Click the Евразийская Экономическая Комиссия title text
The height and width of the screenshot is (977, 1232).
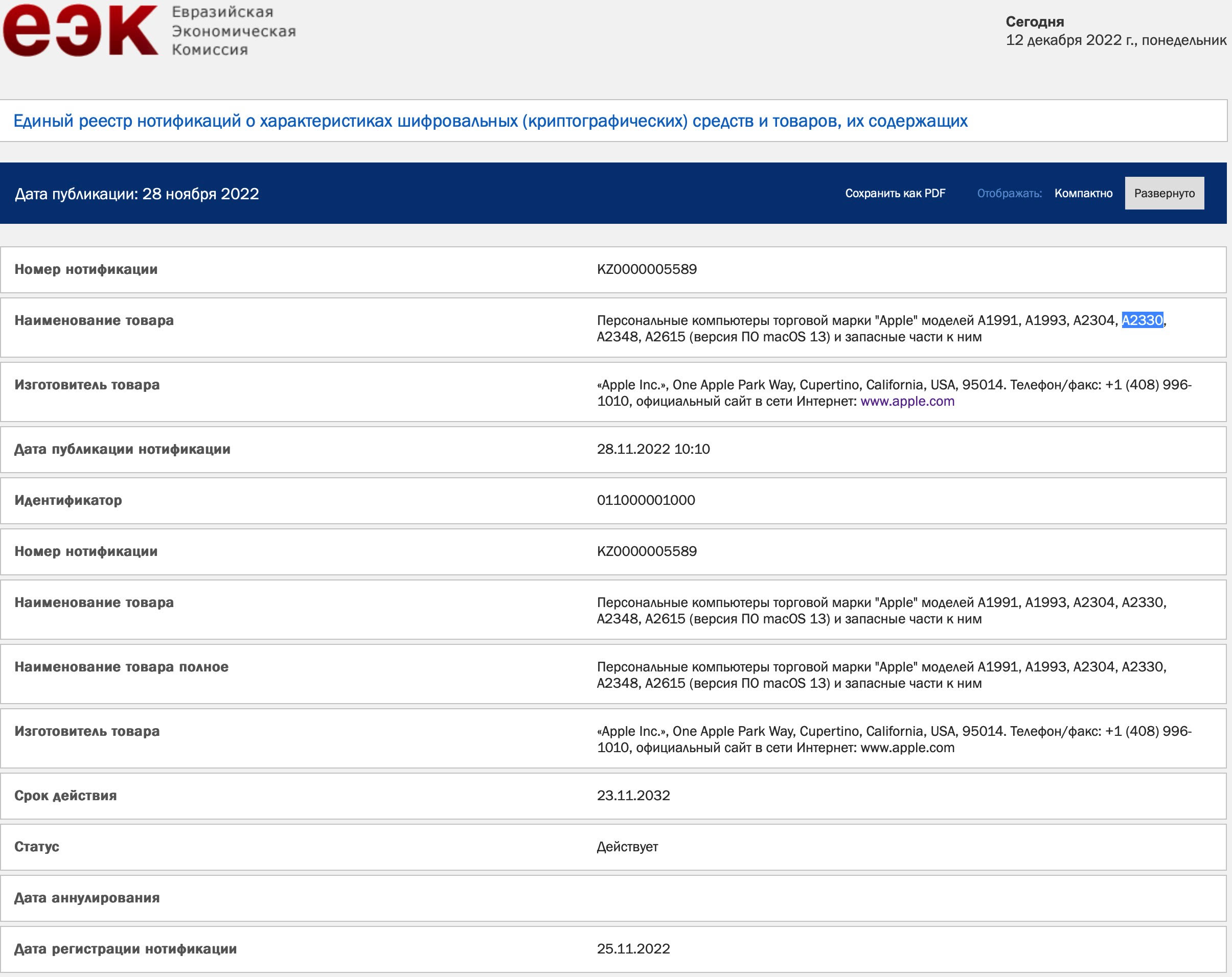point(233,31)
